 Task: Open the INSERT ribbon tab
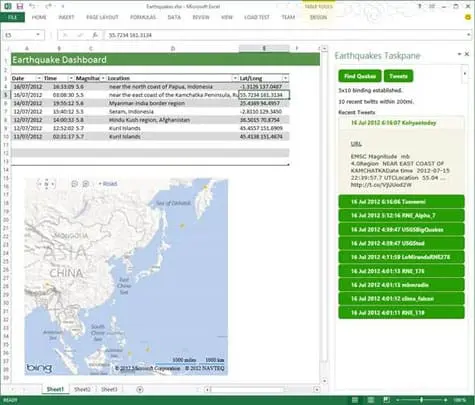click(x=66, y=17)
